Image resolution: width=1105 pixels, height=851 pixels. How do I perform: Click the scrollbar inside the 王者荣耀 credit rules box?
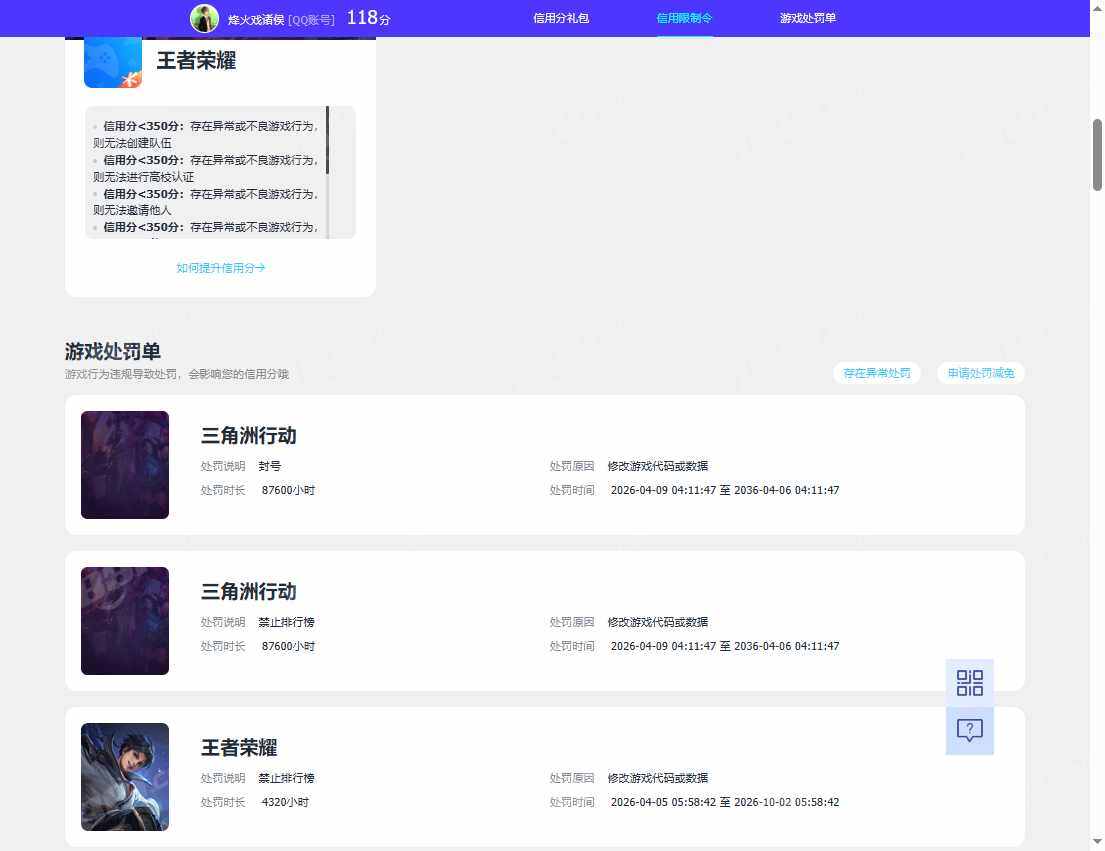pos(328,139)
